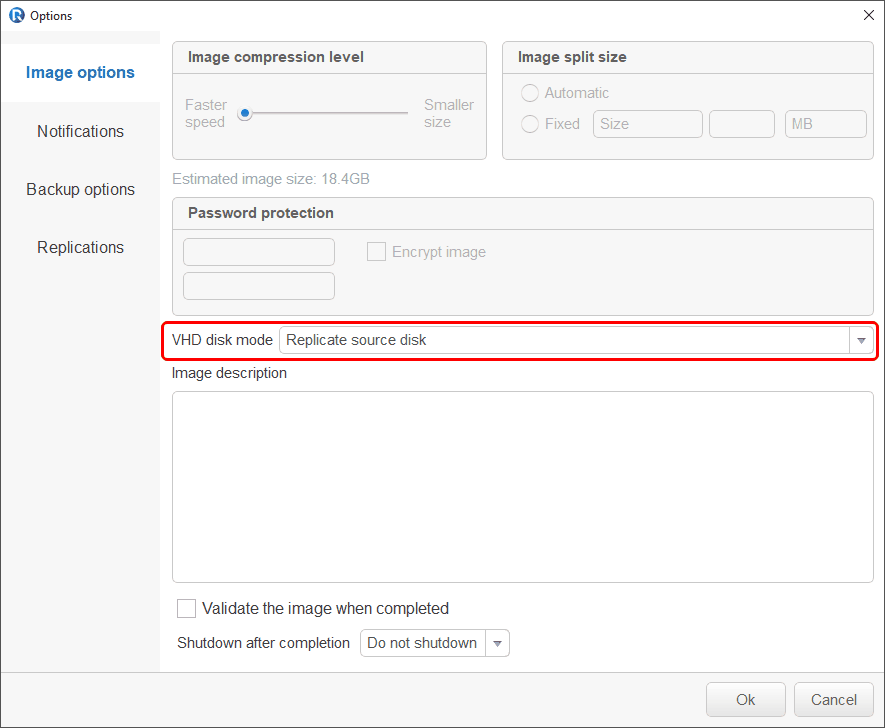Close the Options dialog window
The image size is (885, 728).
point(869,15)
